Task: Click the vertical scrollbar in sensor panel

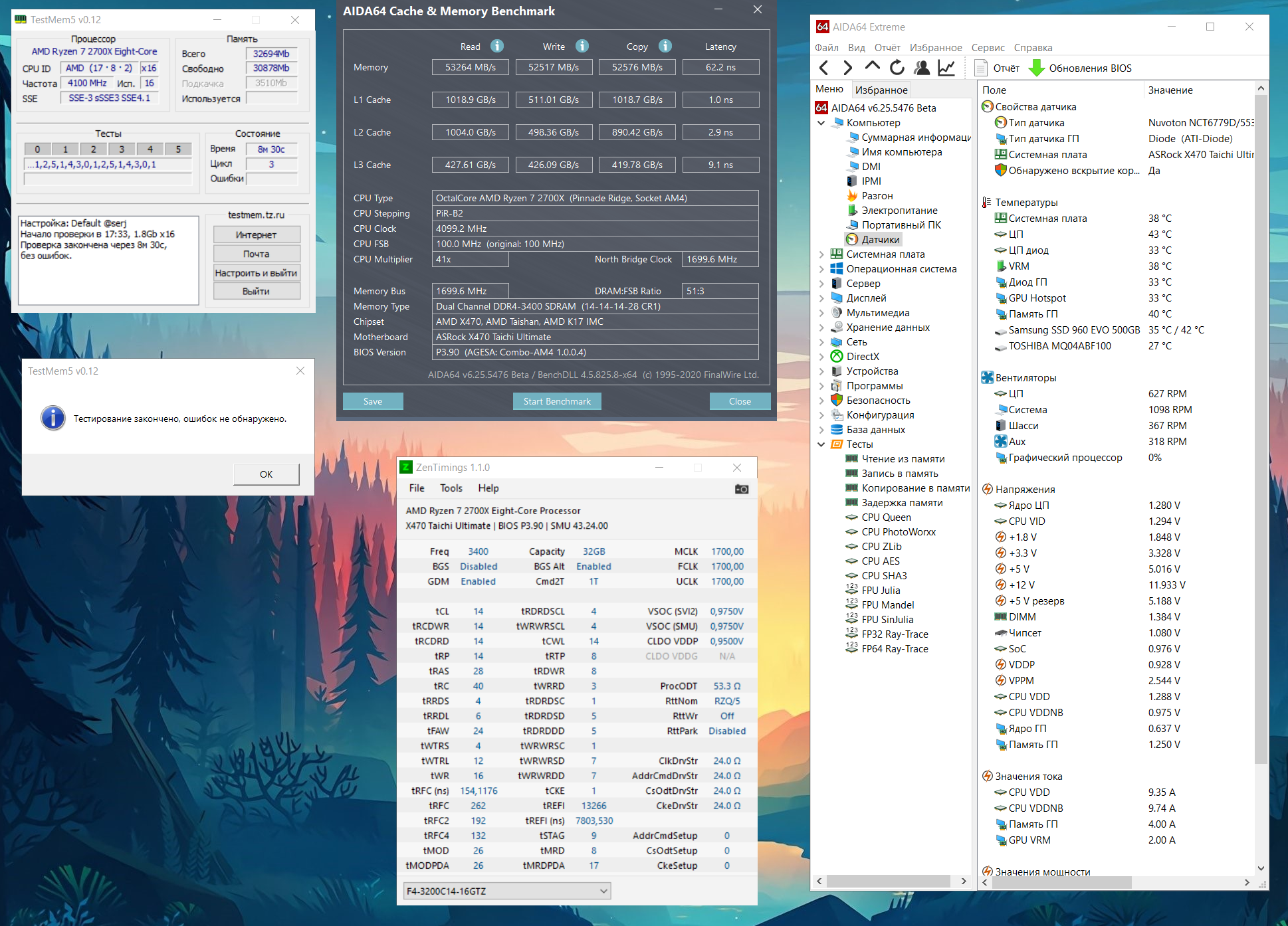Action: click(x=1261, y=428)
